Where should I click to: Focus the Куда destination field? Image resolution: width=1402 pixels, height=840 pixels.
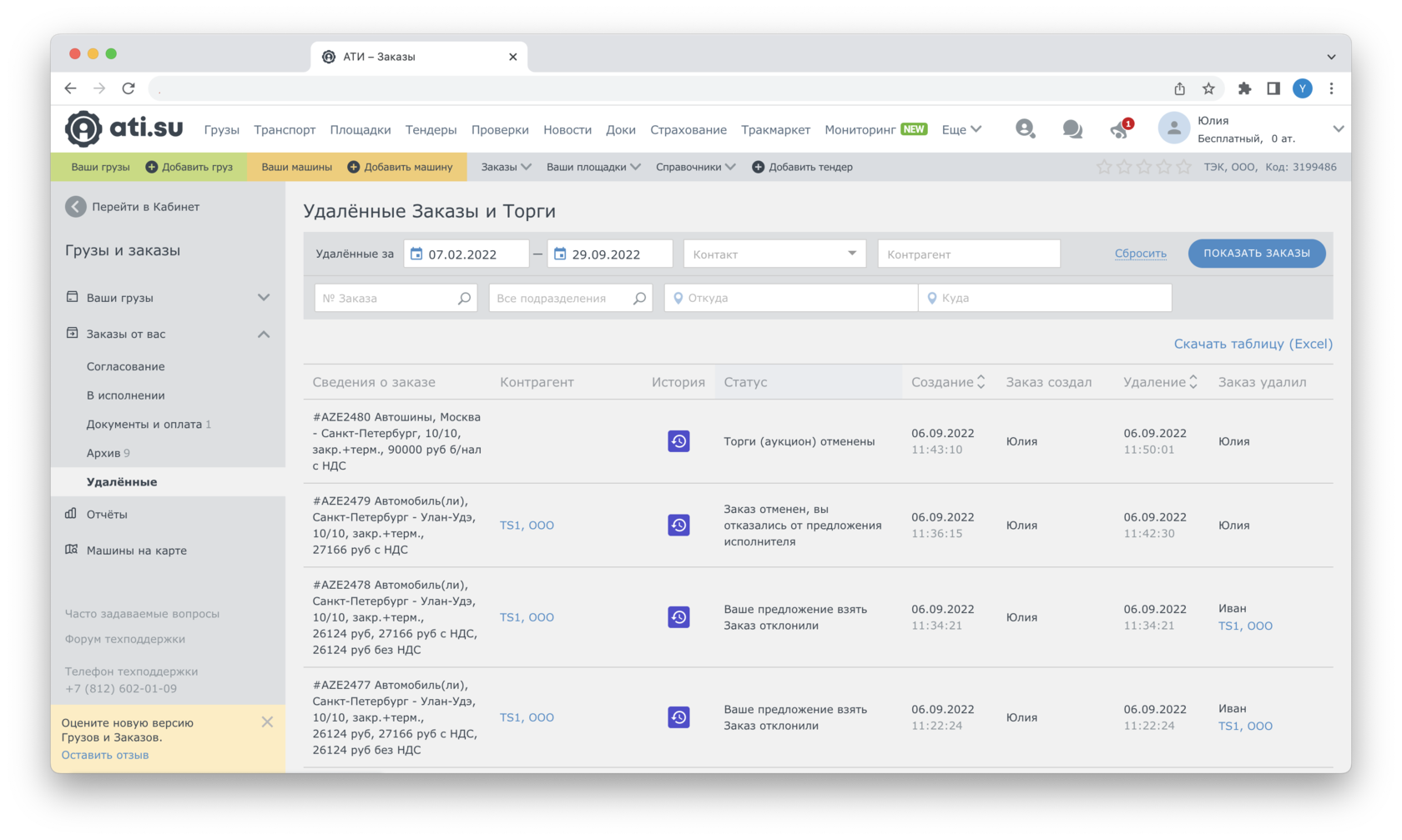coord(1045,298)
